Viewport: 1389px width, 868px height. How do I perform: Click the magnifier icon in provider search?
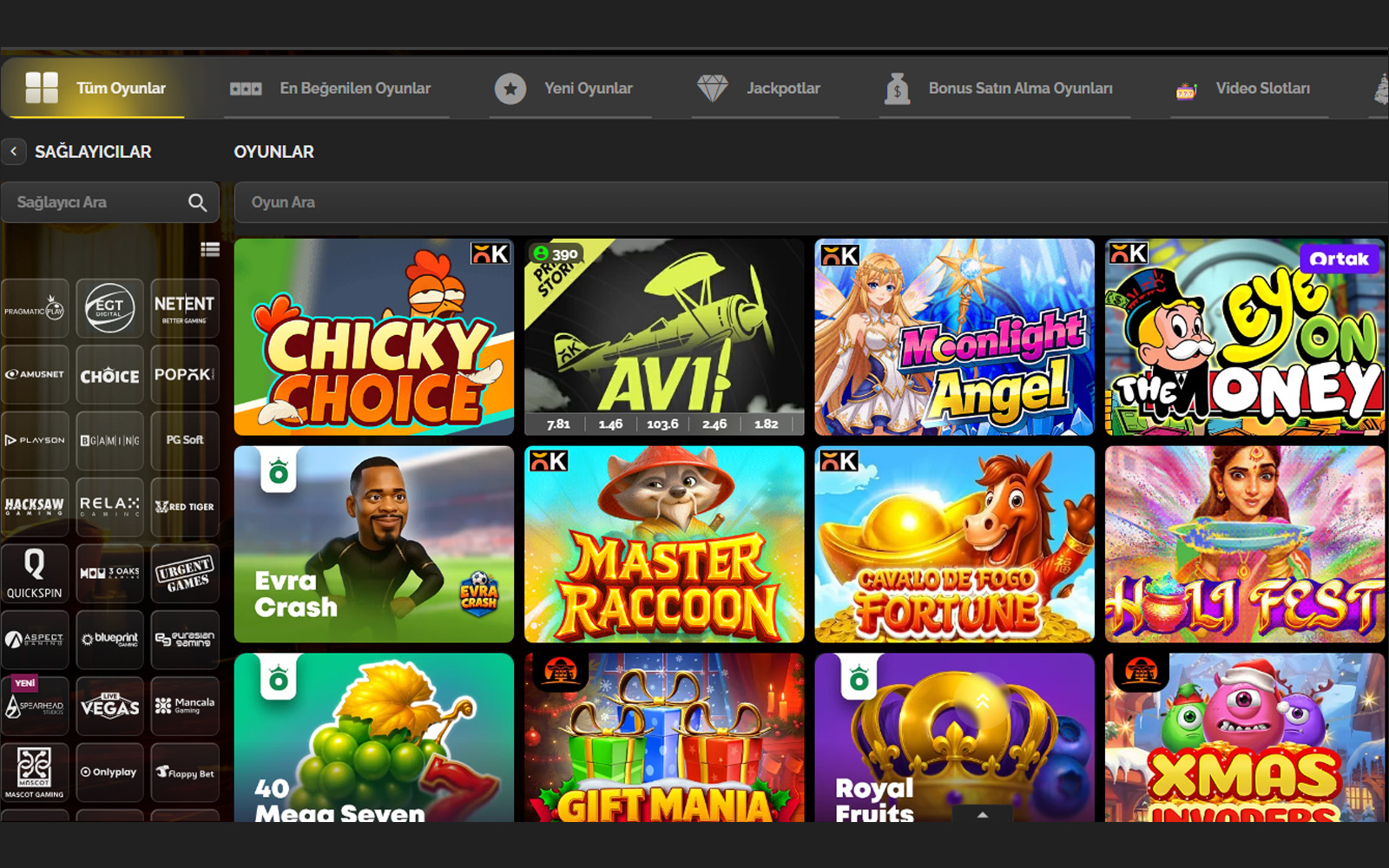coord(198,202)
